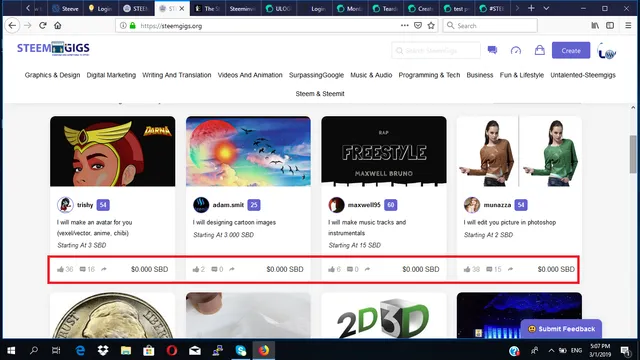This screenshot has height=360, width=640.
Task: Open the user profile avatar
Action: coord(607,51)
